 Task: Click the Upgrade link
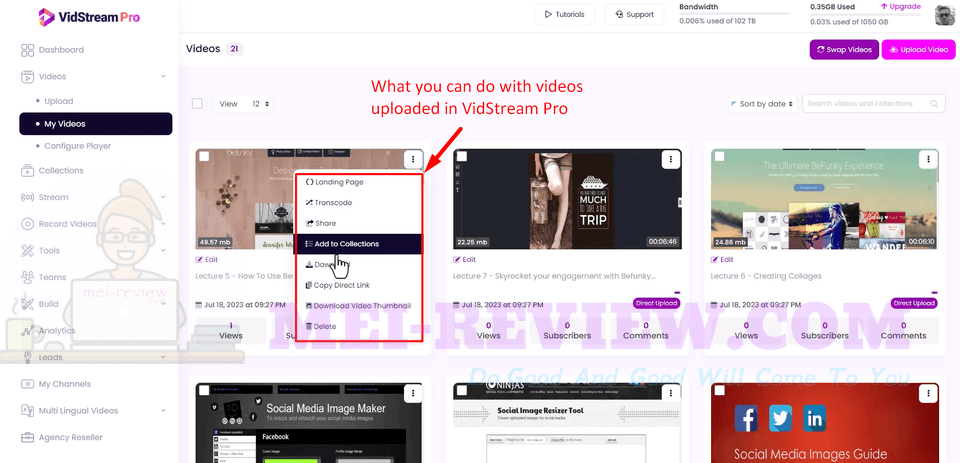click(901, 7)
